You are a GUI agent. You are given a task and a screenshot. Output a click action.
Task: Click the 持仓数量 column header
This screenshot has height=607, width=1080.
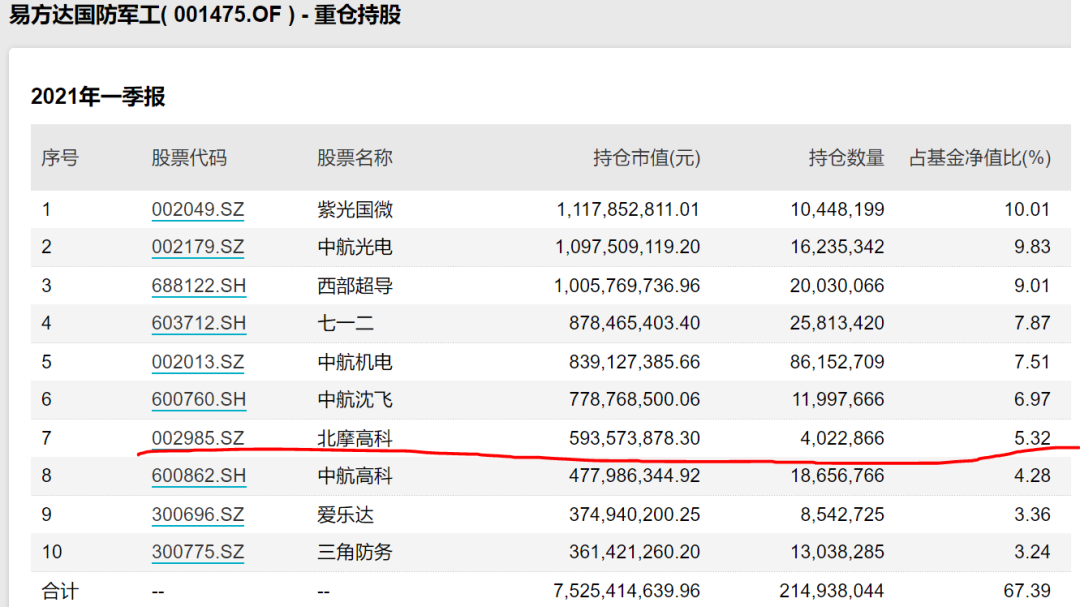click(847, 158)
